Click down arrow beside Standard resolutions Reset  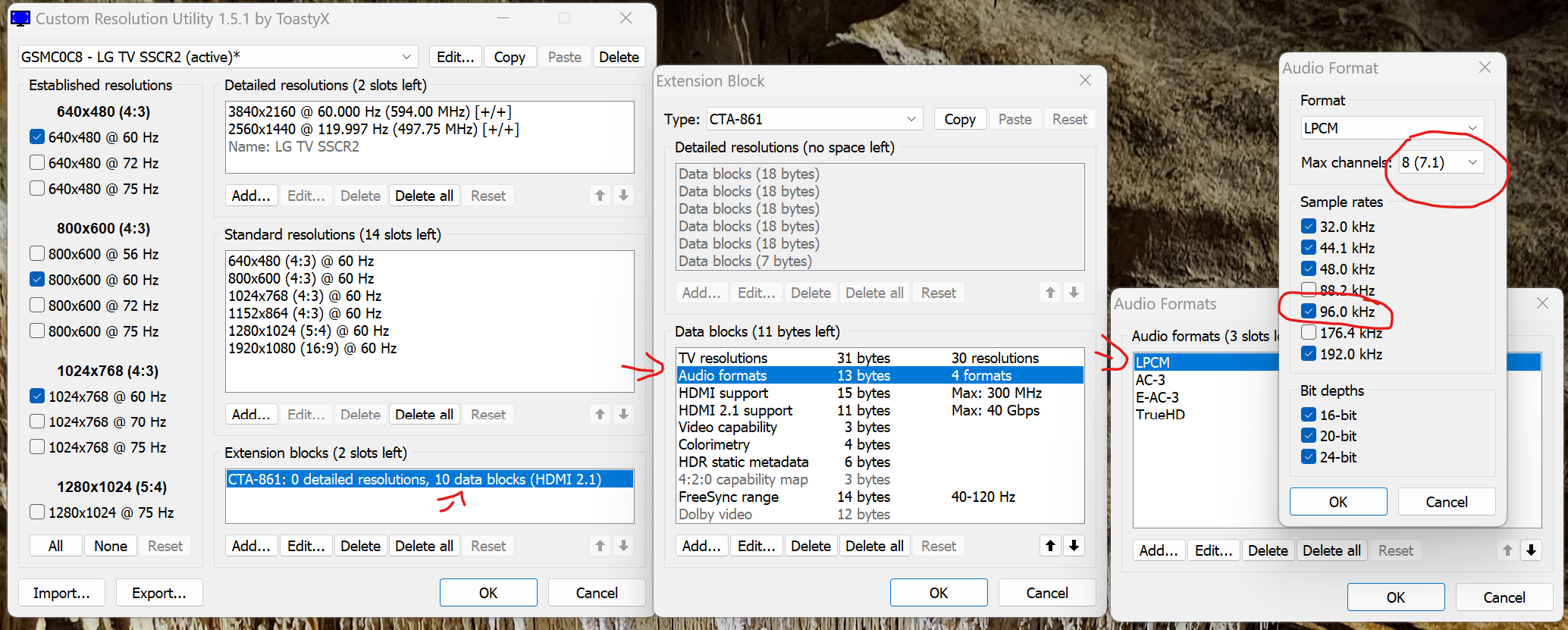pyautogui.click(x=623, y=414)
